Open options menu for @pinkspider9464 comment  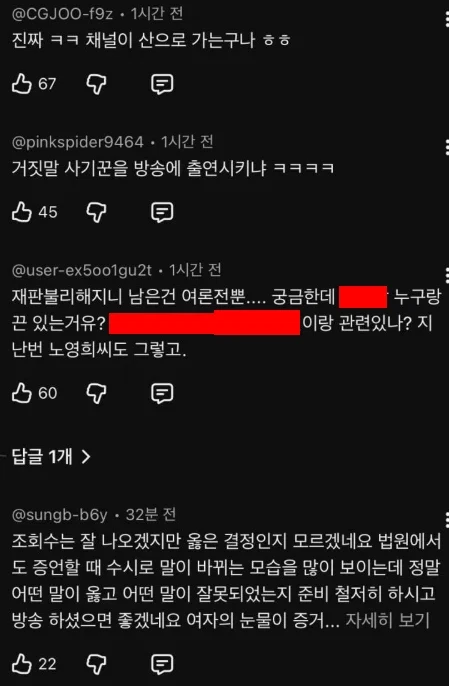[446, 147]
